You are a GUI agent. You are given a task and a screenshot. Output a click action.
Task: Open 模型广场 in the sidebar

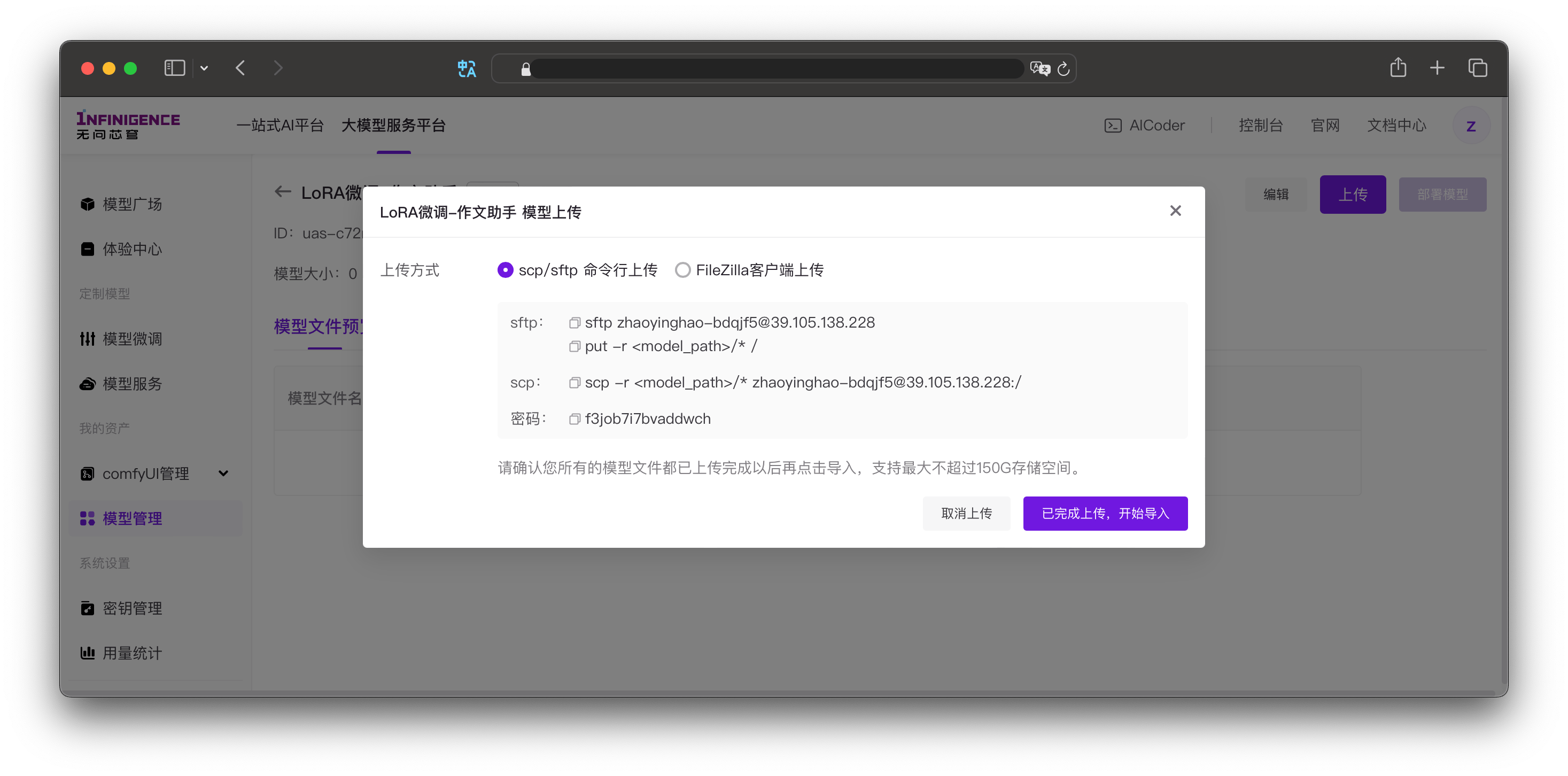156,204
